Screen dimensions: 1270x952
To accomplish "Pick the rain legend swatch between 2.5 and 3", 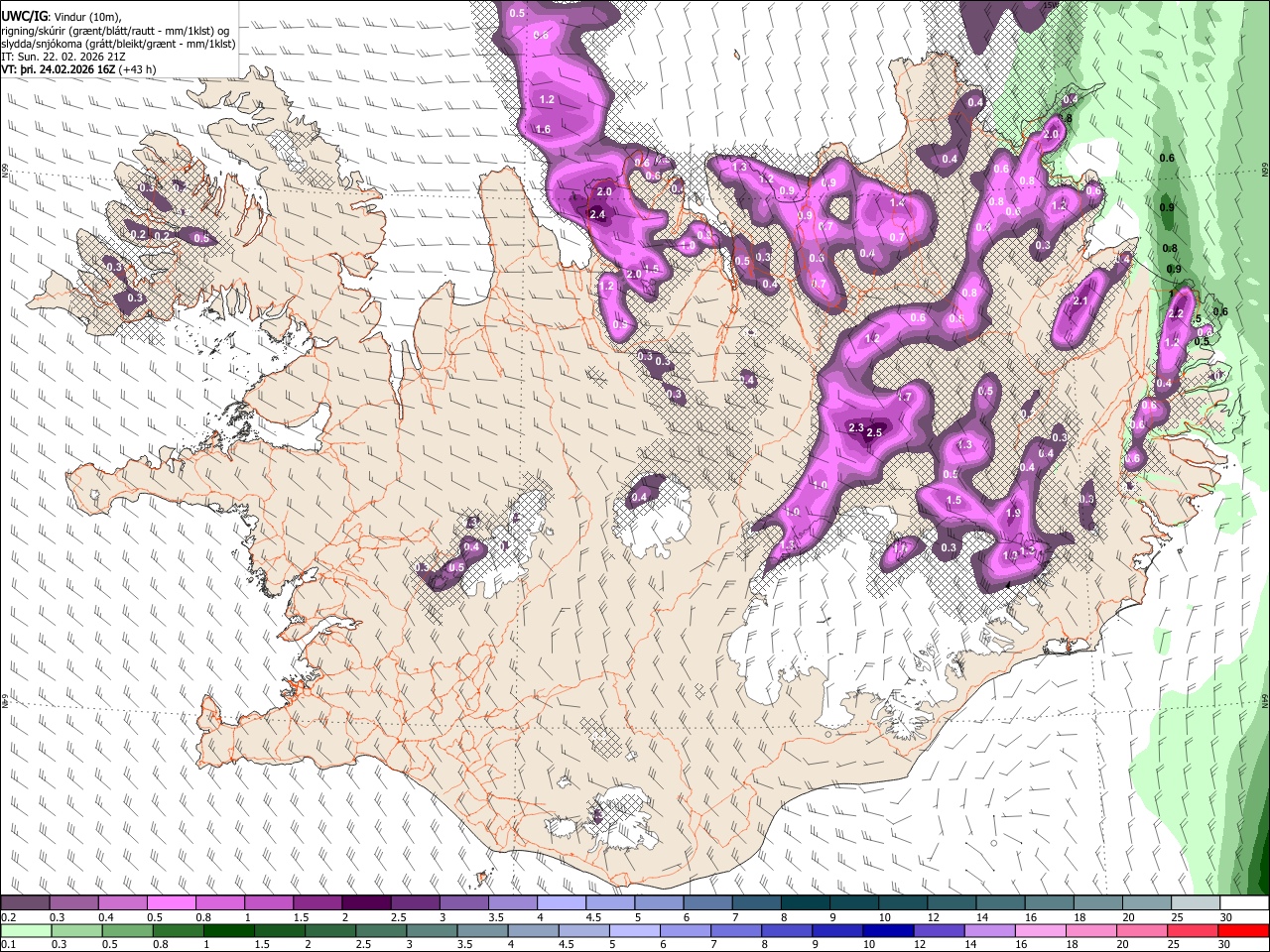I will pyautogui.click(x=381, y=930).
